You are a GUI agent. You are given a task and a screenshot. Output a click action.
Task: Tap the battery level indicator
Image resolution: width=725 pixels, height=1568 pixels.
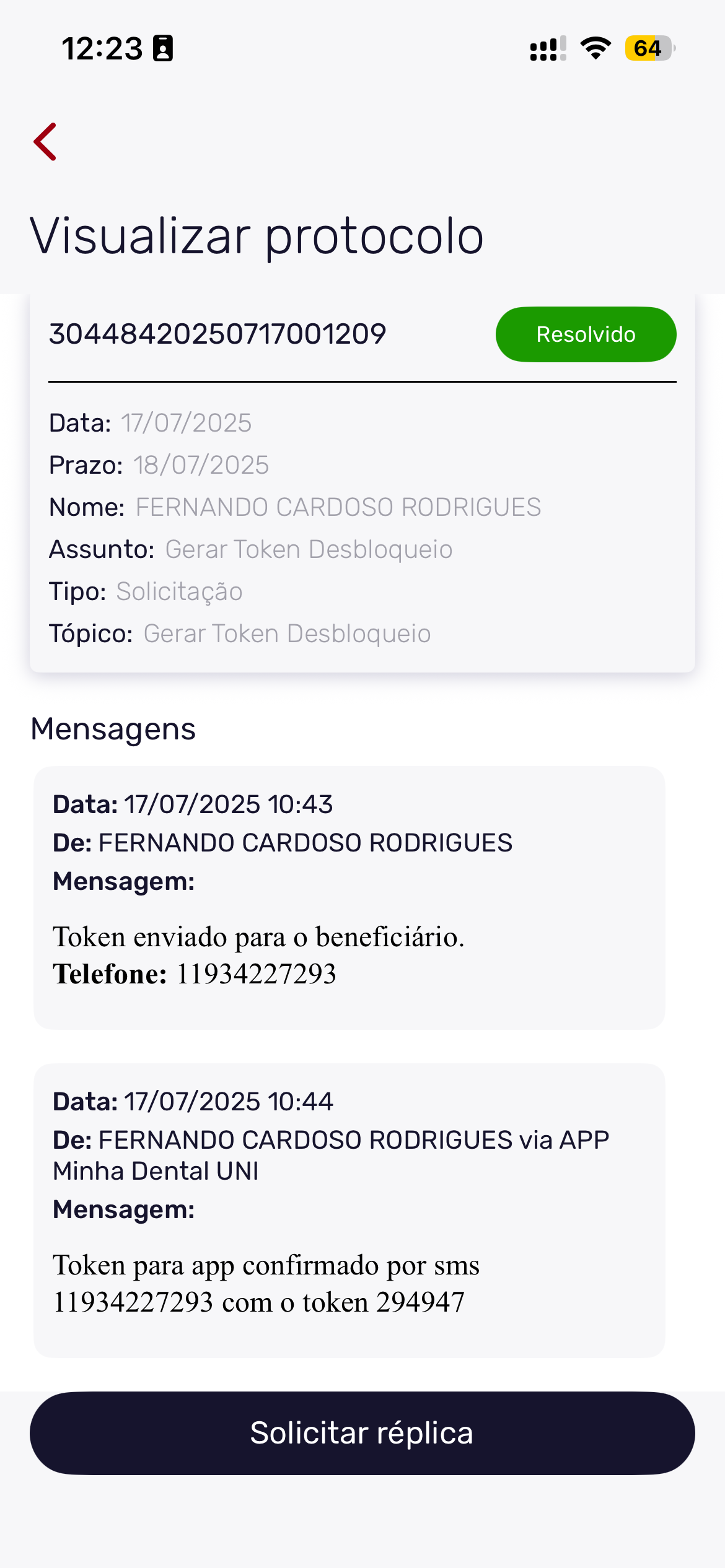pyautogui.click(x=649, y=48)
